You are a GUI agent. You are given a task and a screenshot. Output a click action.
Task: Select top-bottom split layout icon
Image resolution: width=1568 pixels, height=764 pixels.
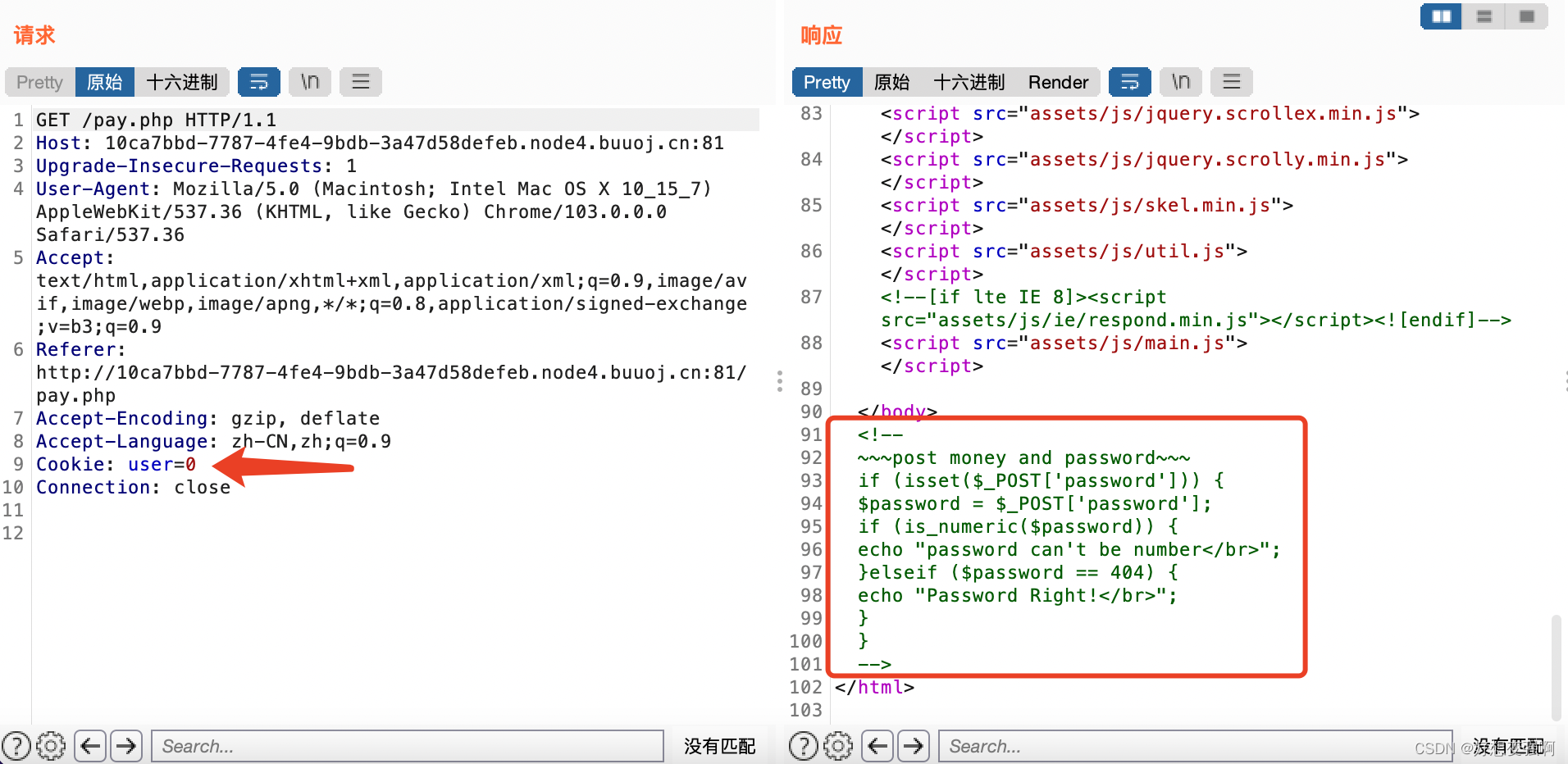(1484, 16)
